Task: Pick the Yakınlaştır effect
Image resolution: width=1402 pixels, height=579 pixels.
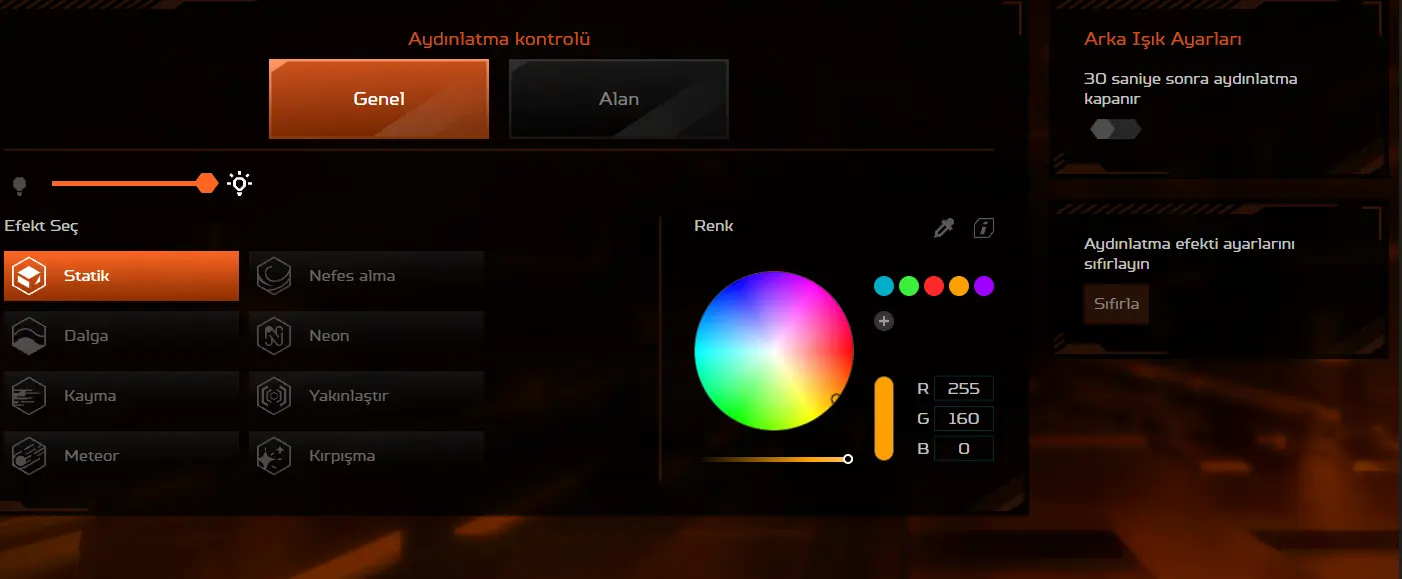Action: click(x=367, y=396)
